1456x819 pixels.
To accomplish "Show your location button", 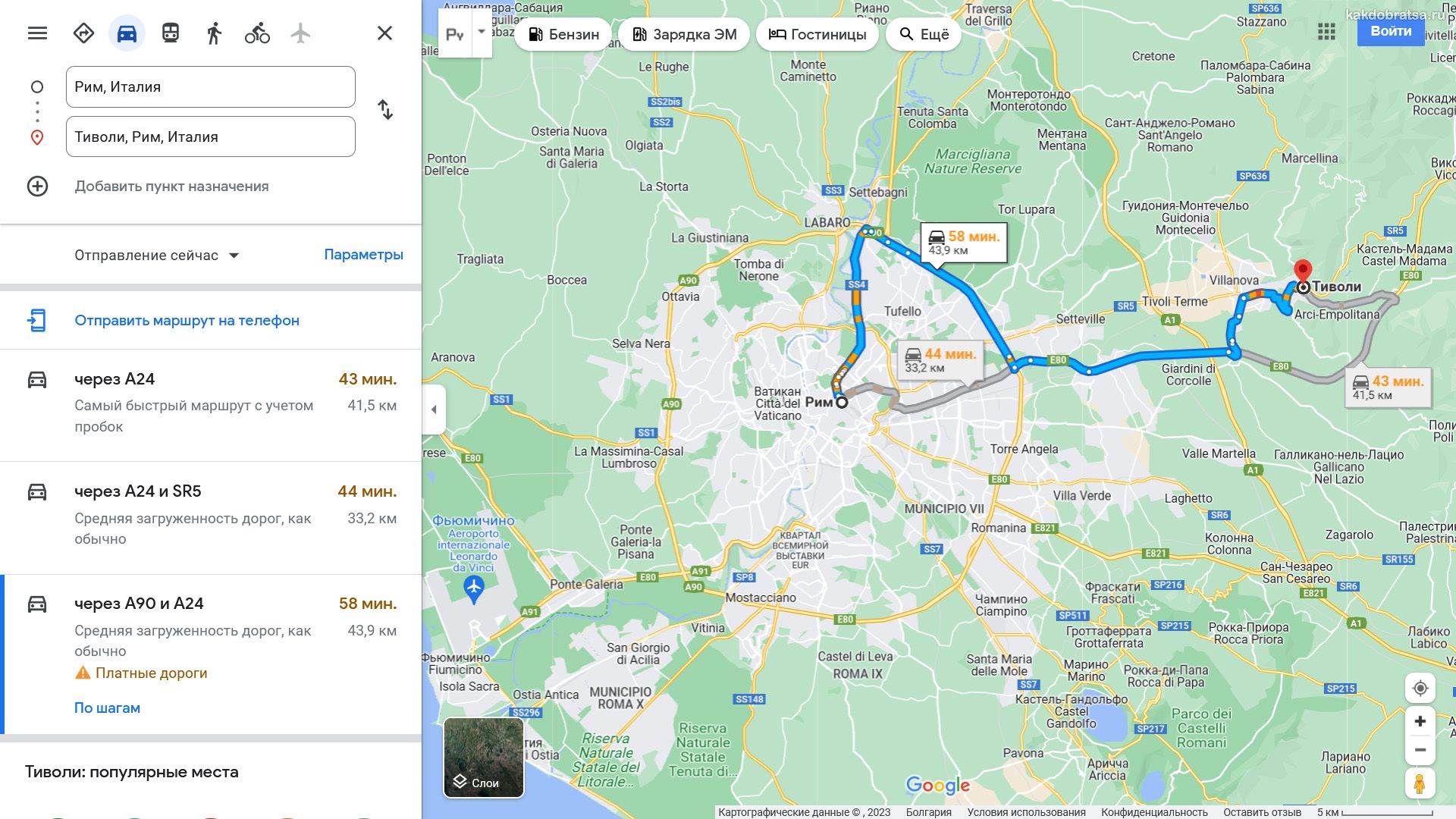I will pos(1420,689).
